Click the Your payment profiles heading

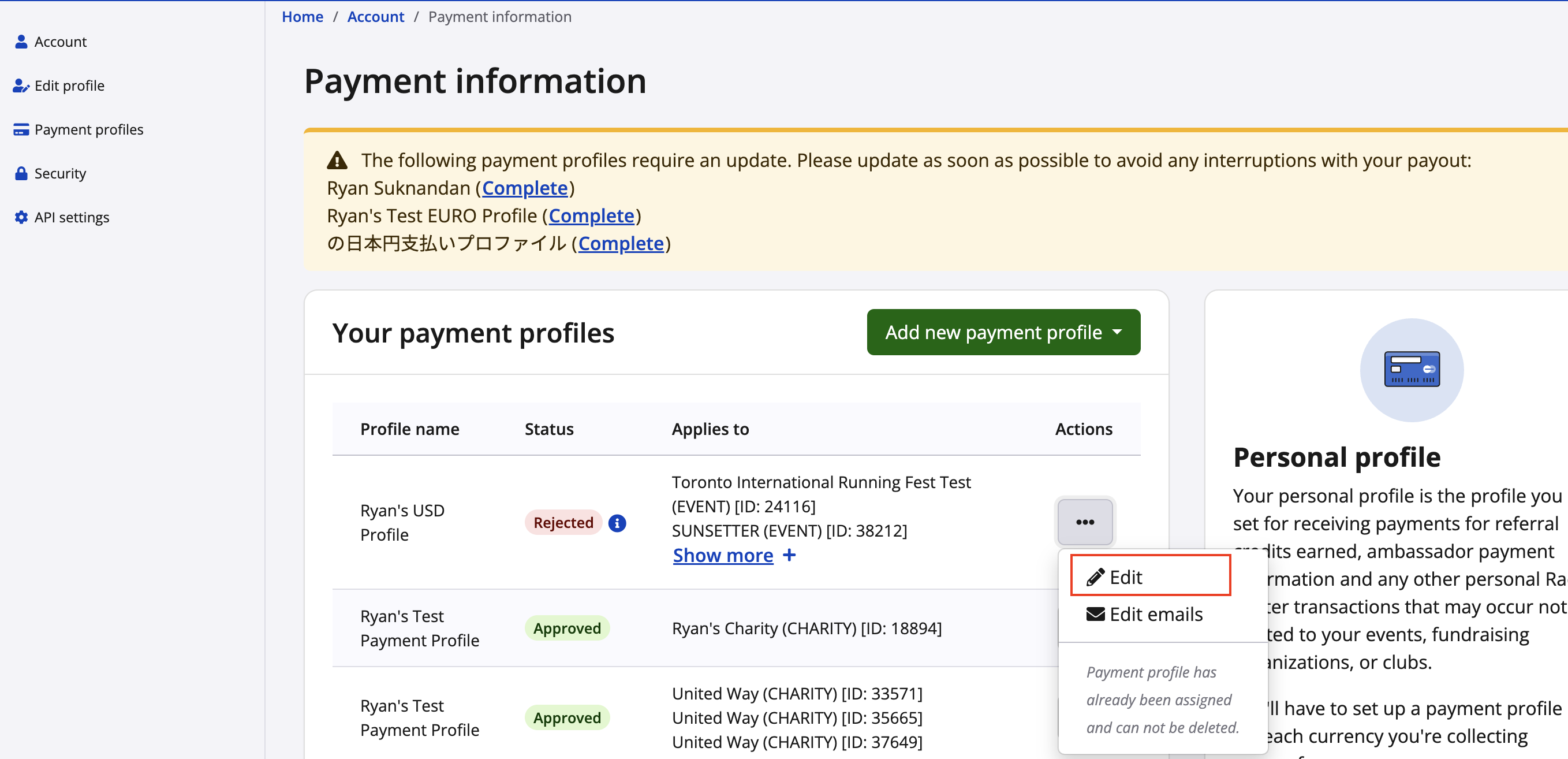tap(473, 333)
